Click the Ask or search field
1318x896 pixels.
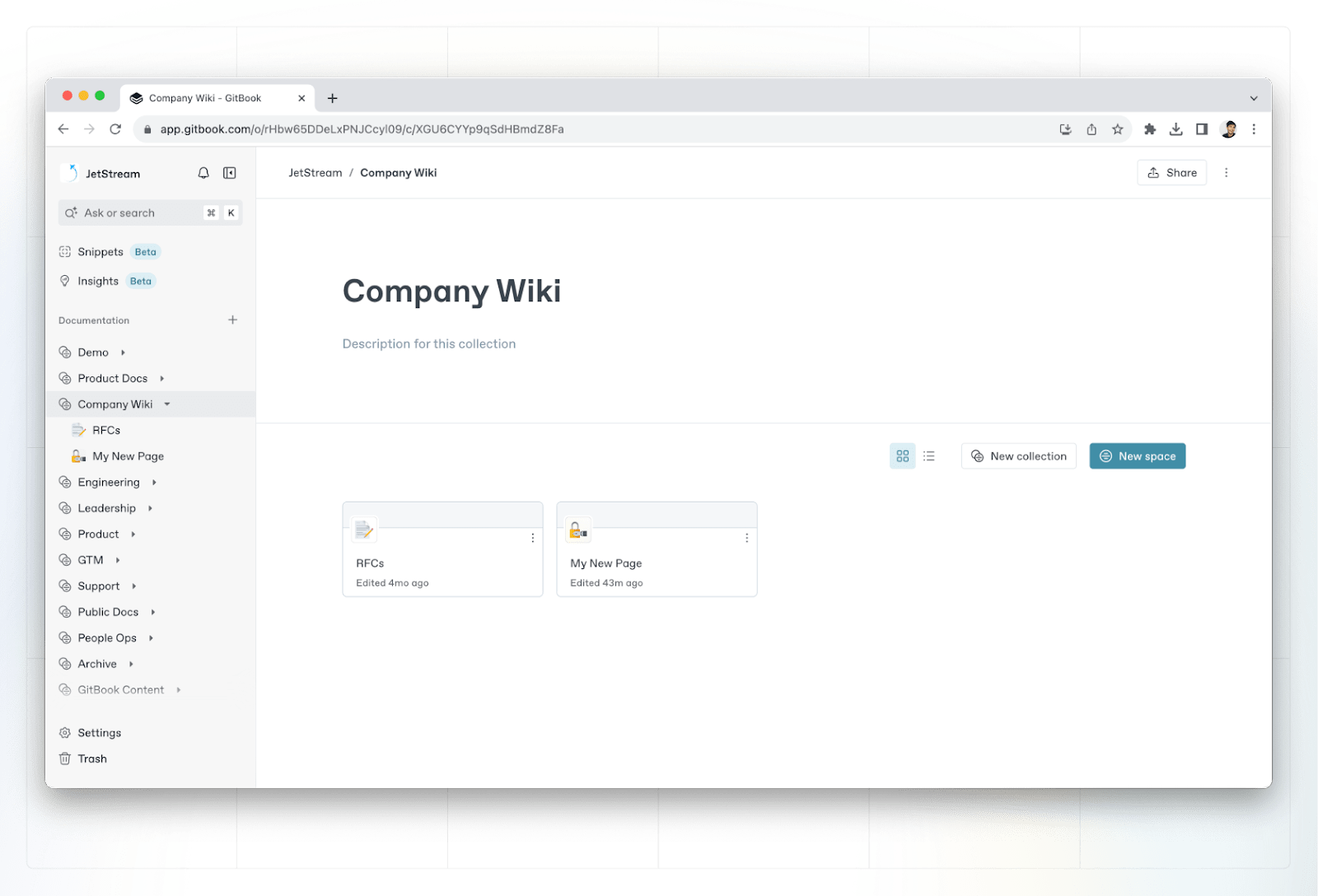(x=150, y=212)
